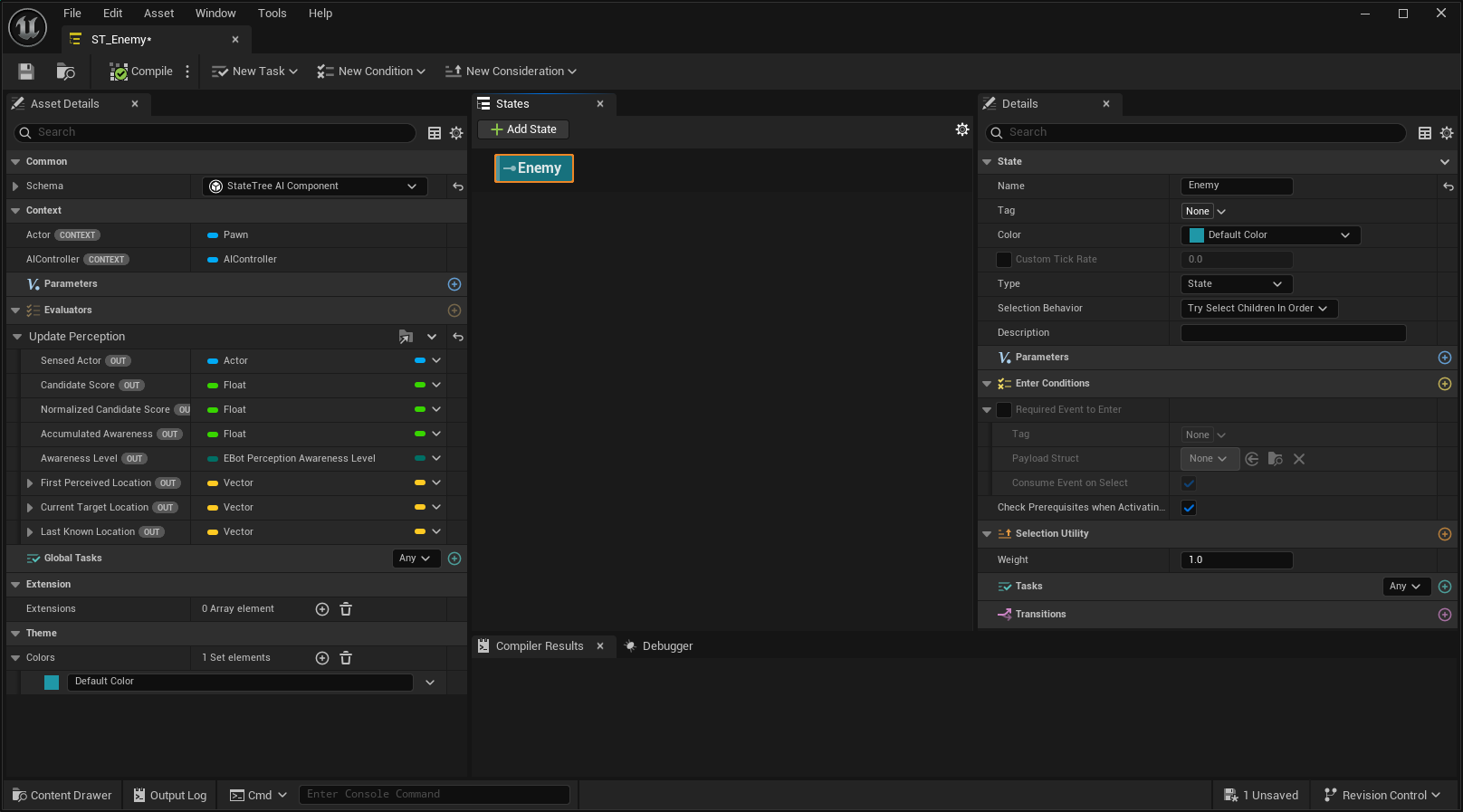
Task: Click the Default Color swatch in Theme
Action: point(52,683)
